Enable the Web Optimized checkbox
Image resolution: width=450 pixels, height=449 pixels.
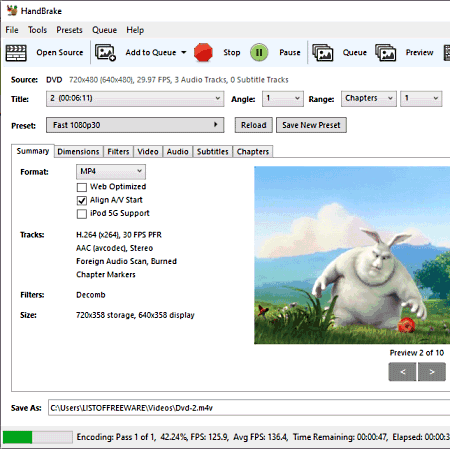82,187
